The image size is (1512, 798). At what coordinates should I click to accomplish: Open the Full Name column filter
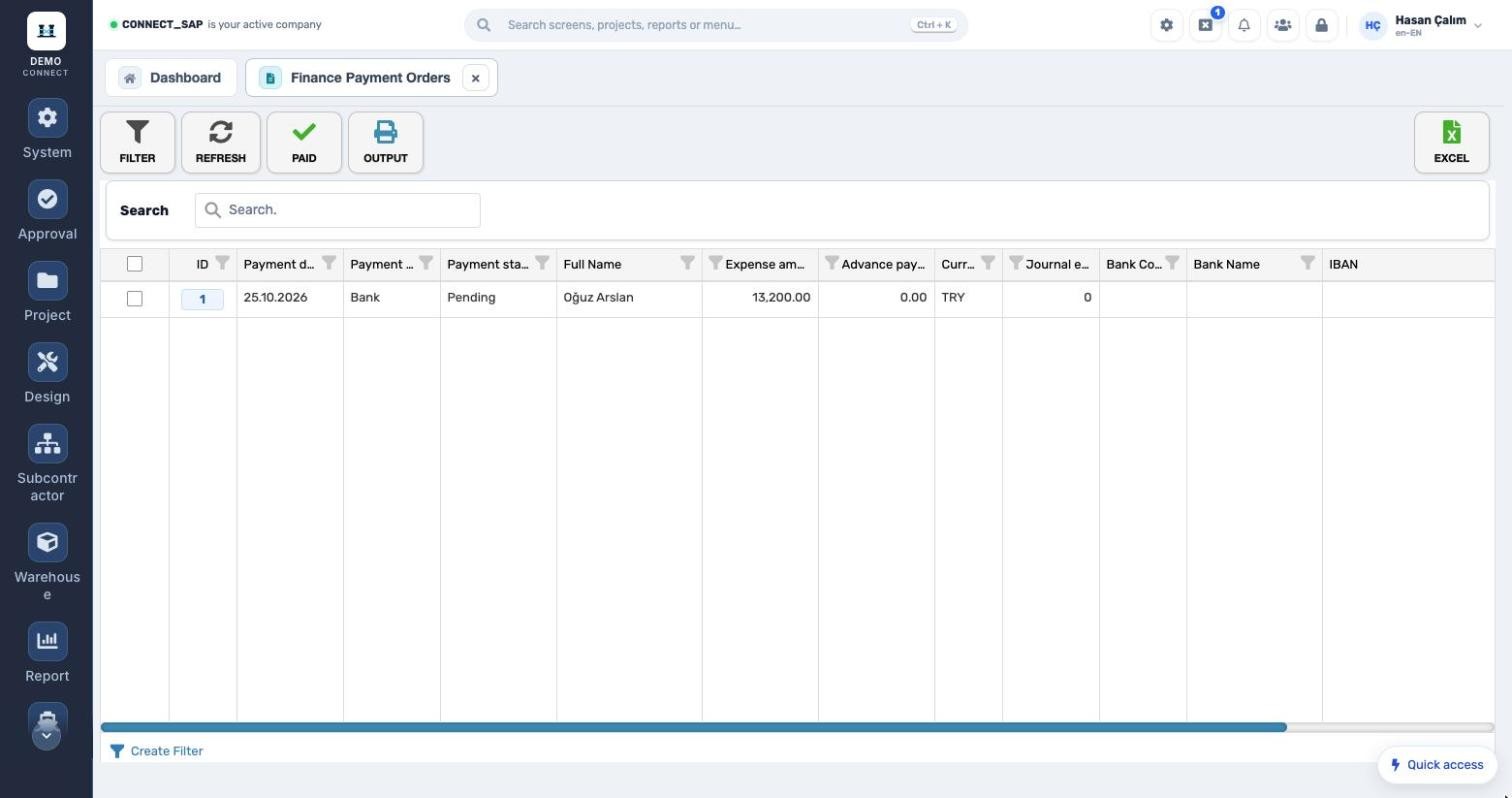[x=688, y=263]
